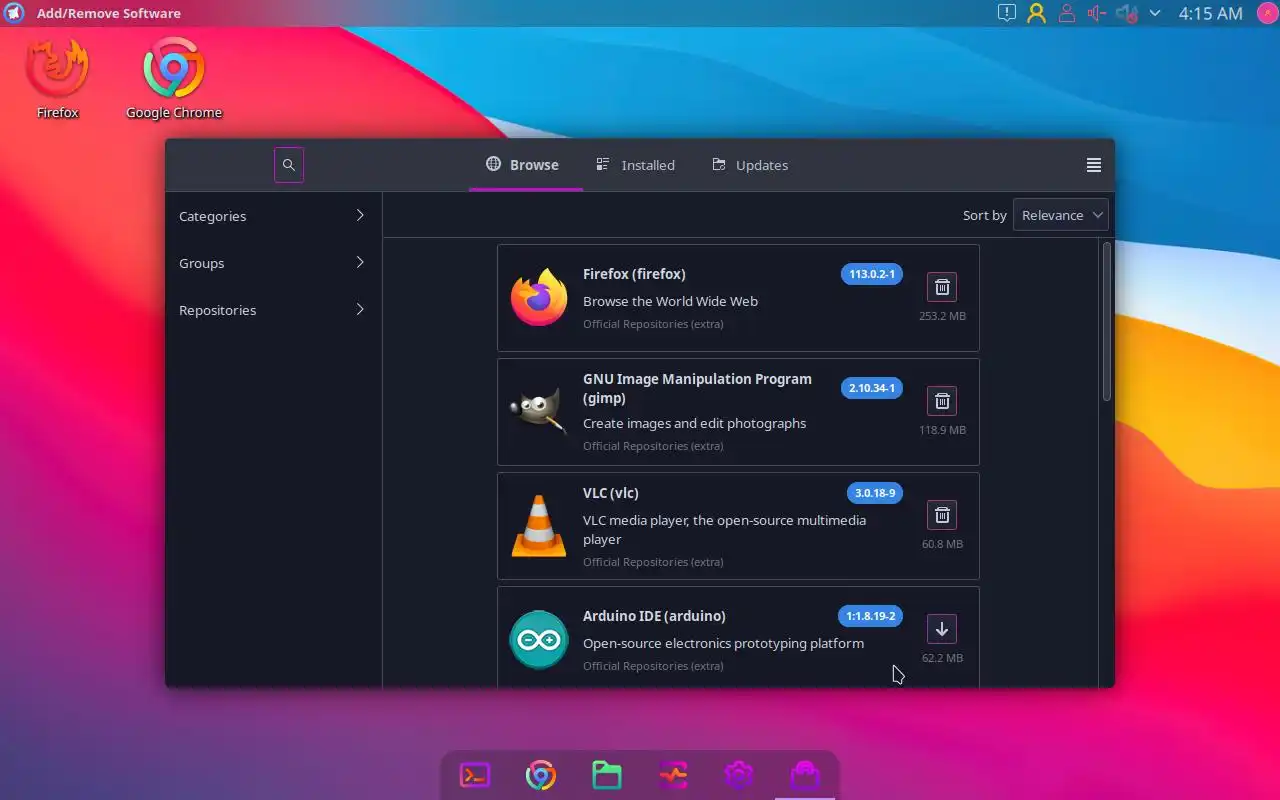The height and width of the screenshot is (800, 1280).
Task: Expand the Repositories sidebar section
Action: click(274, 310)
